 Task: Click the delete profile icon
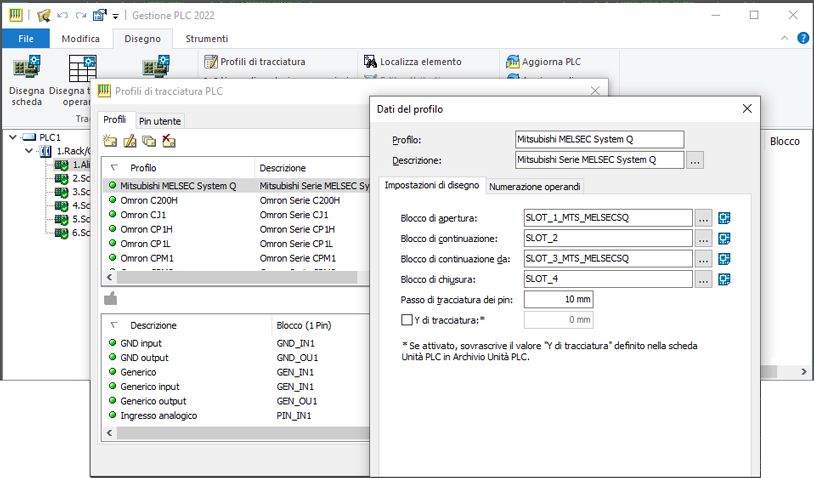click(x=169, y=141)
